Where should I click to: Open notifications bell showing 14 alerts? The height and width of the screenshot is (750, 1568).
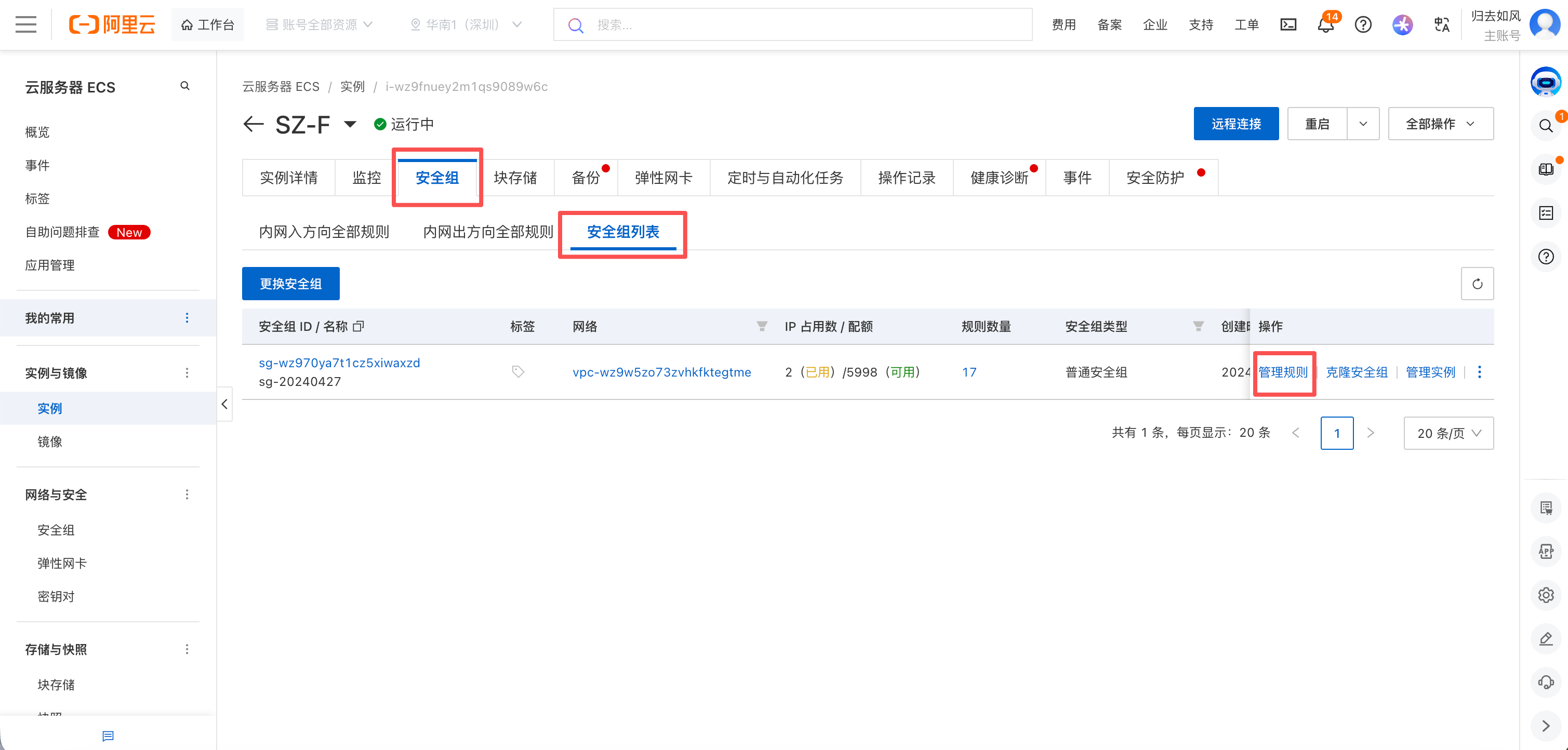point(1325,25)
